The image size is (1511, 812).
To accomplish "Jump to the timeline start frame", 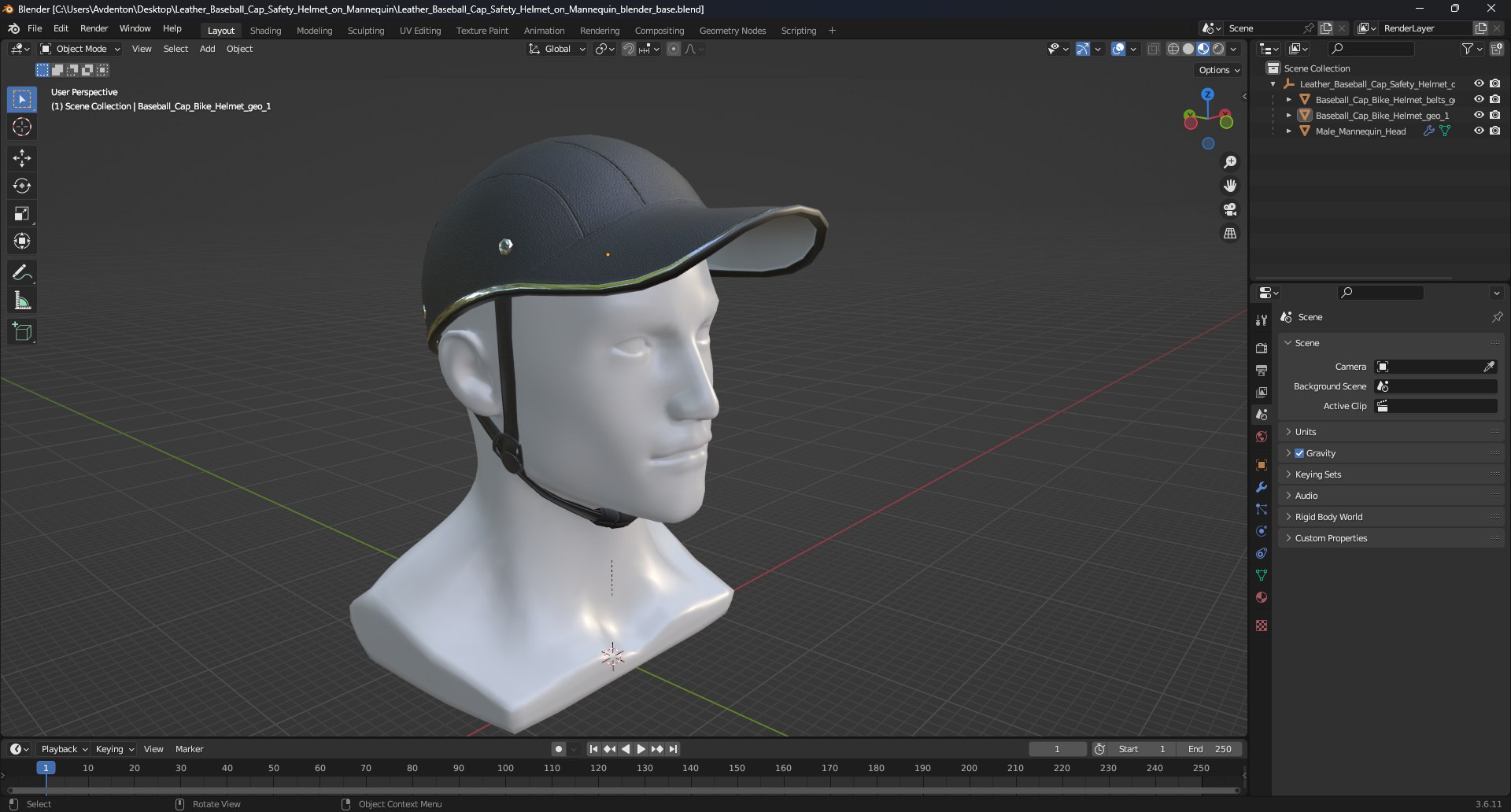I will point(593,749).
